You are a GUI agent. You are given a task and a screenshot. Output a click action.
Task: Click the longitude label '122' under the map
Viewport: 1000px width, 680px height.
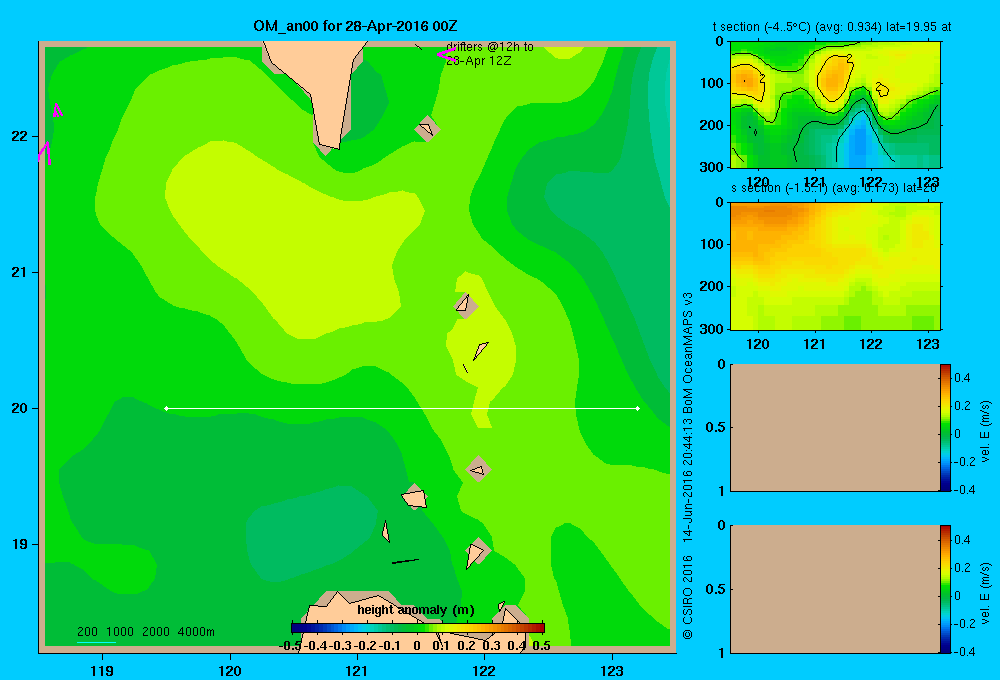[484, 670]
